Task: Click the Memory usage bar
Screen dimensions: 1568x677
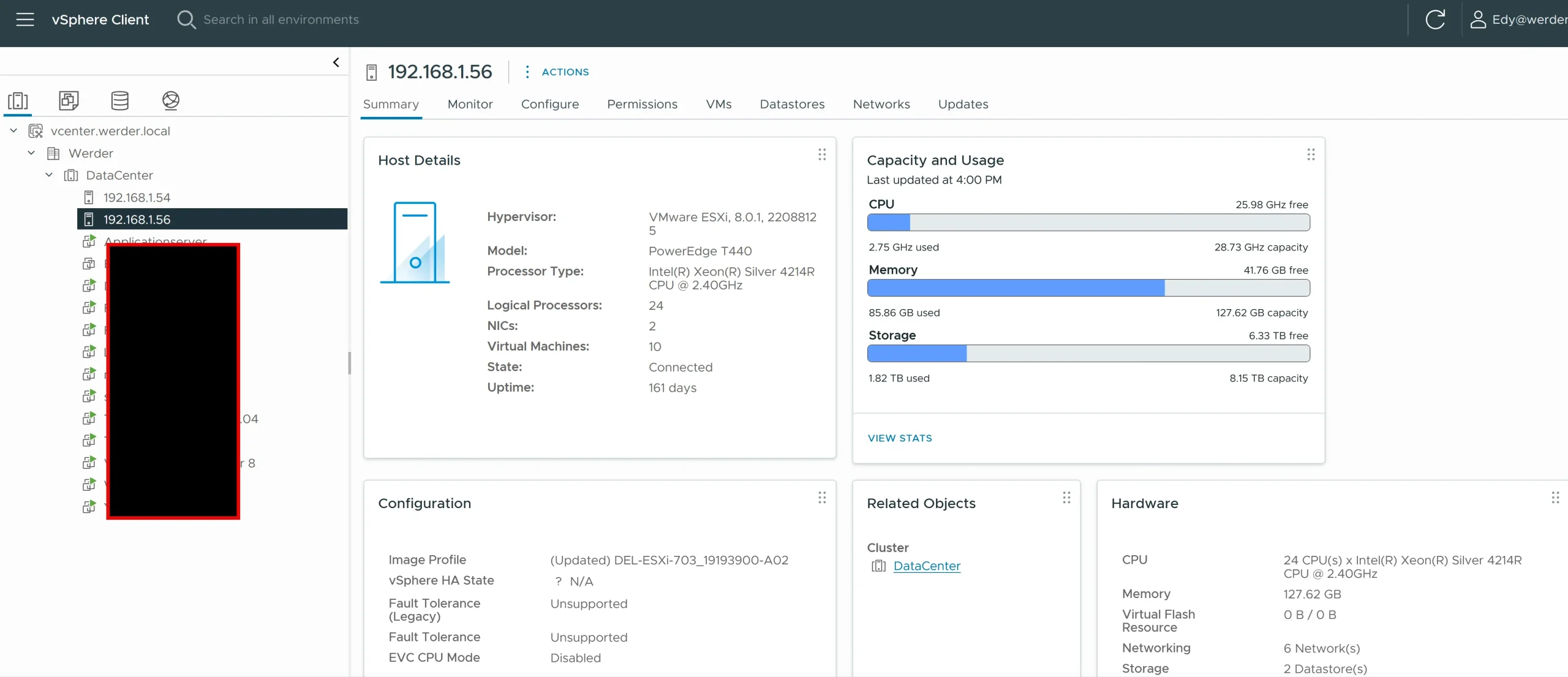Action: point(1088,288)
